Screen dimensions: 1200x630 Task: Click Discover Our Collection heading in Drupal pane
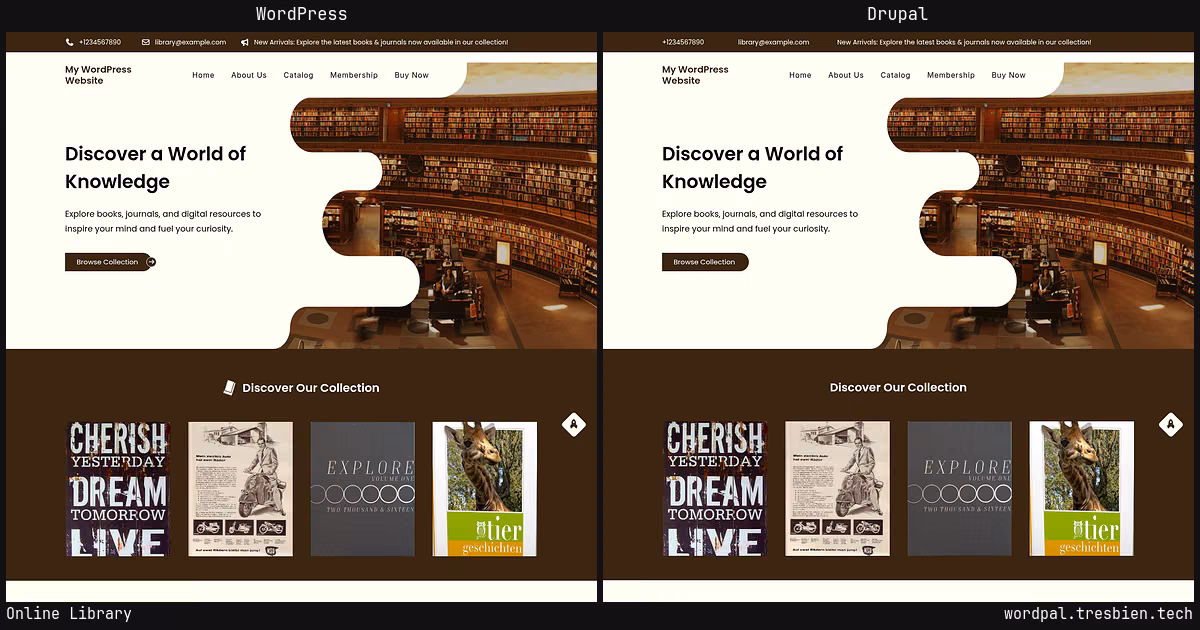click(x=898, y=388)
